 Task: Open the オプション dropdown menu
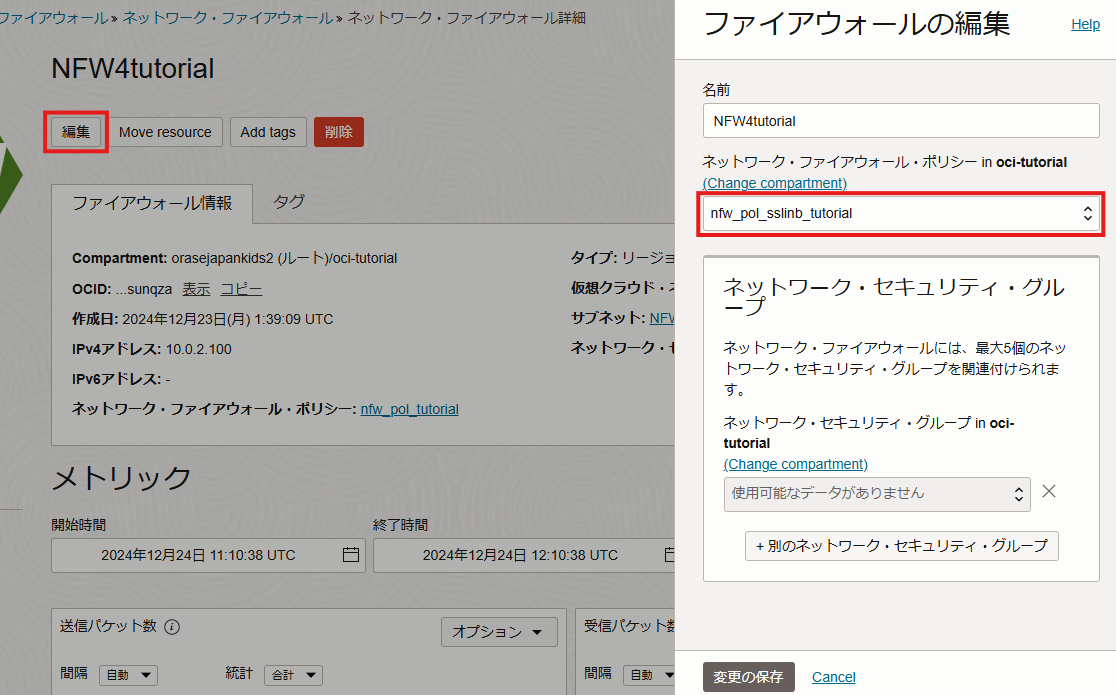coord(498,632)
